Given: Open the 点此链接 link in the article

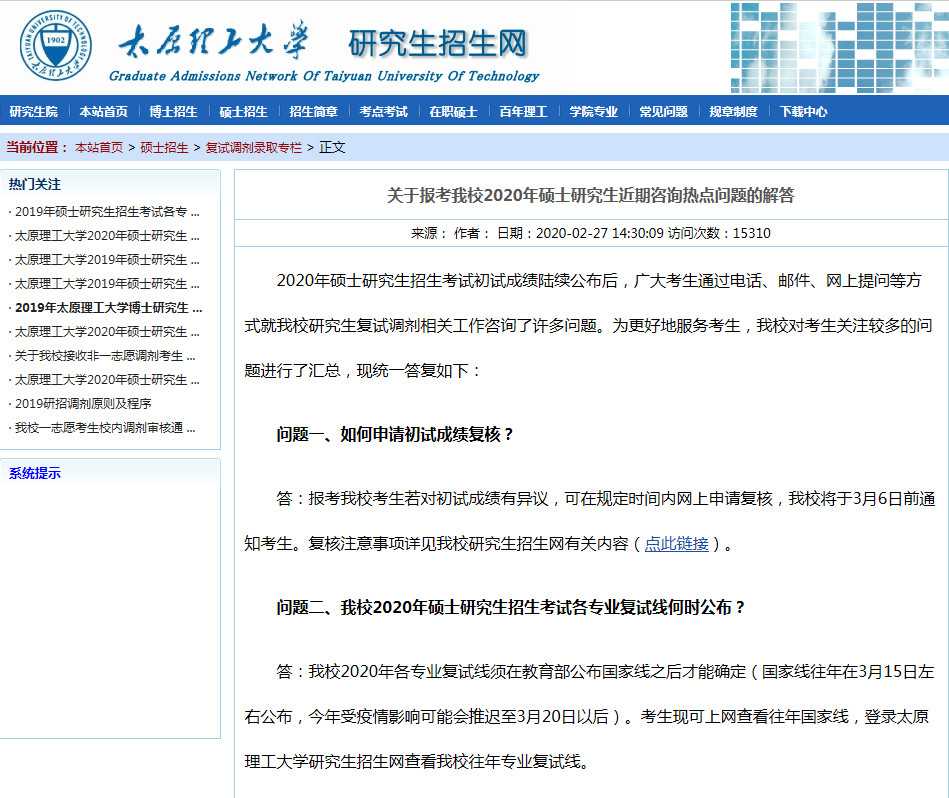Looking at the screenshot, I should pyautogui.click(x=676, y=544).
